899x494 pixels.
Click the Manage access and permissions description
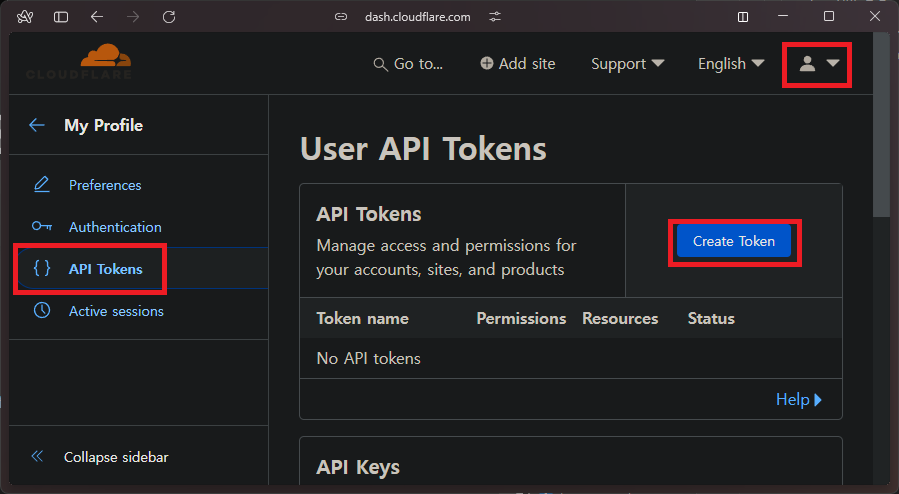[x=446, y=258]
